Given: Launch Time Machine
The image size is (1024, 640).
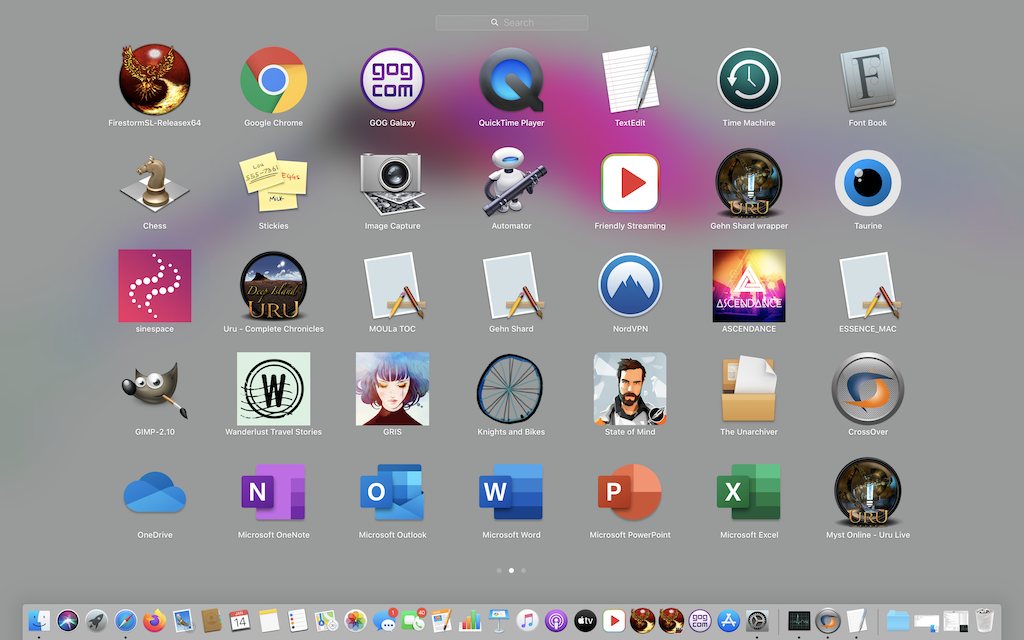Looking at the screenshot, I should click(748, 80).
